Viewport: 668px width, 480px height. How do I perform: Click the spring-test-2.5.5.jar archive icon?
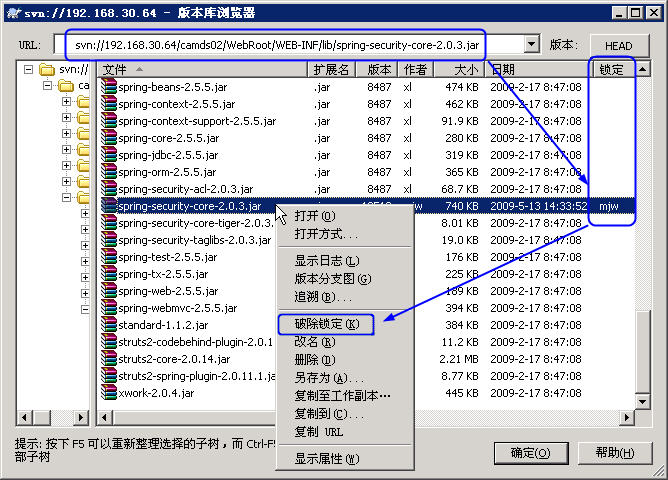click(x=109, y=257)
